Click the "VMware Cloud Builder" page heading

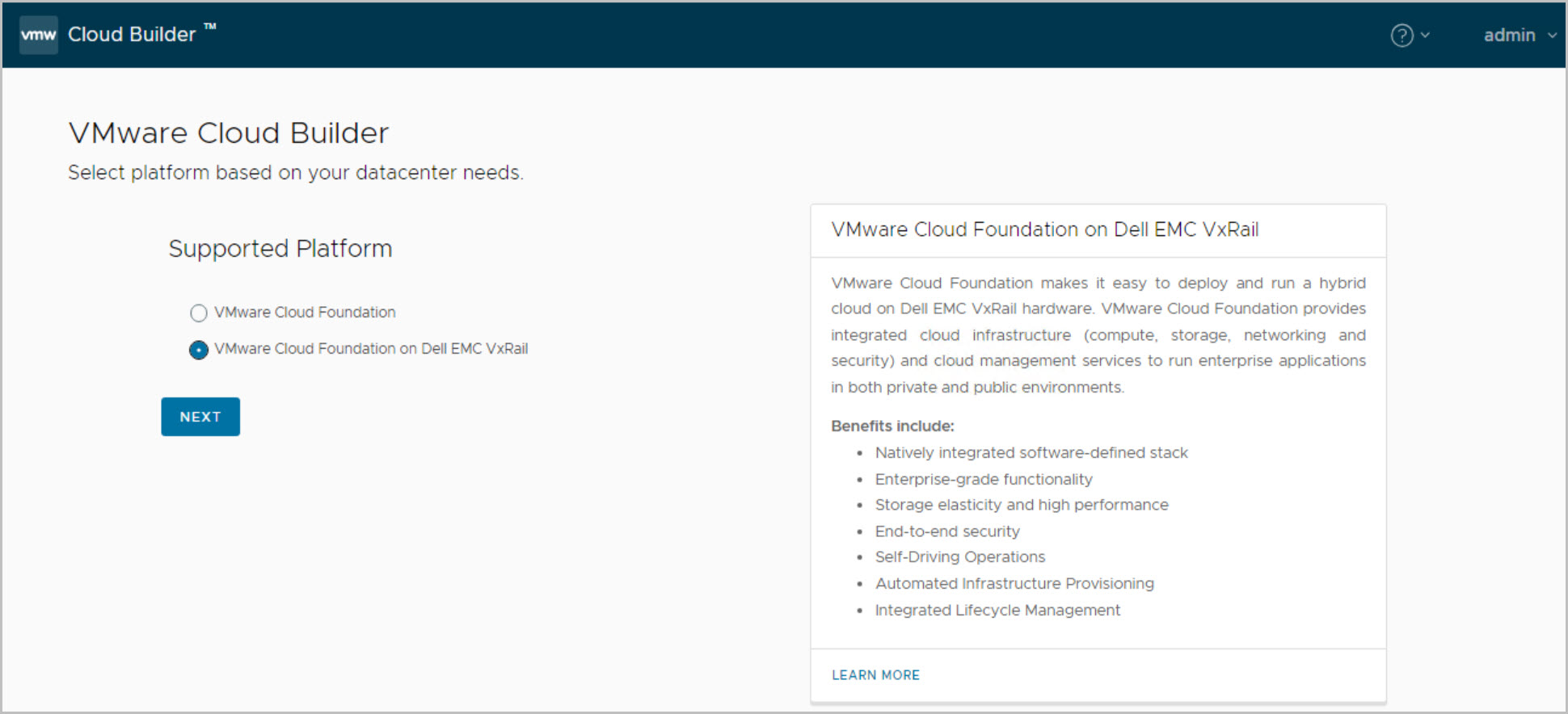tap(229, 133)
